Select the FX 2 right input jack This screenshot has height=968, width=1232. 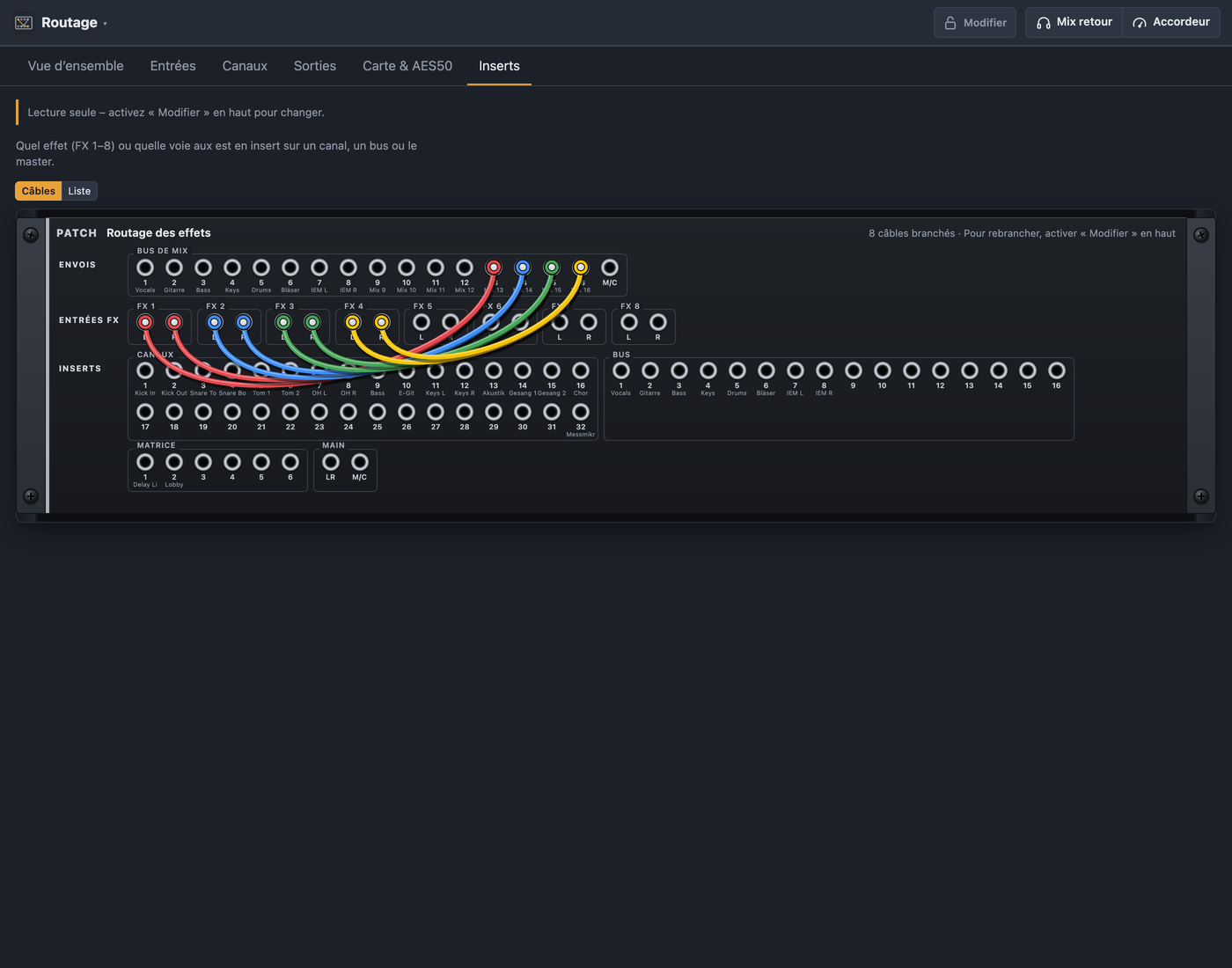tap(244, 323)
